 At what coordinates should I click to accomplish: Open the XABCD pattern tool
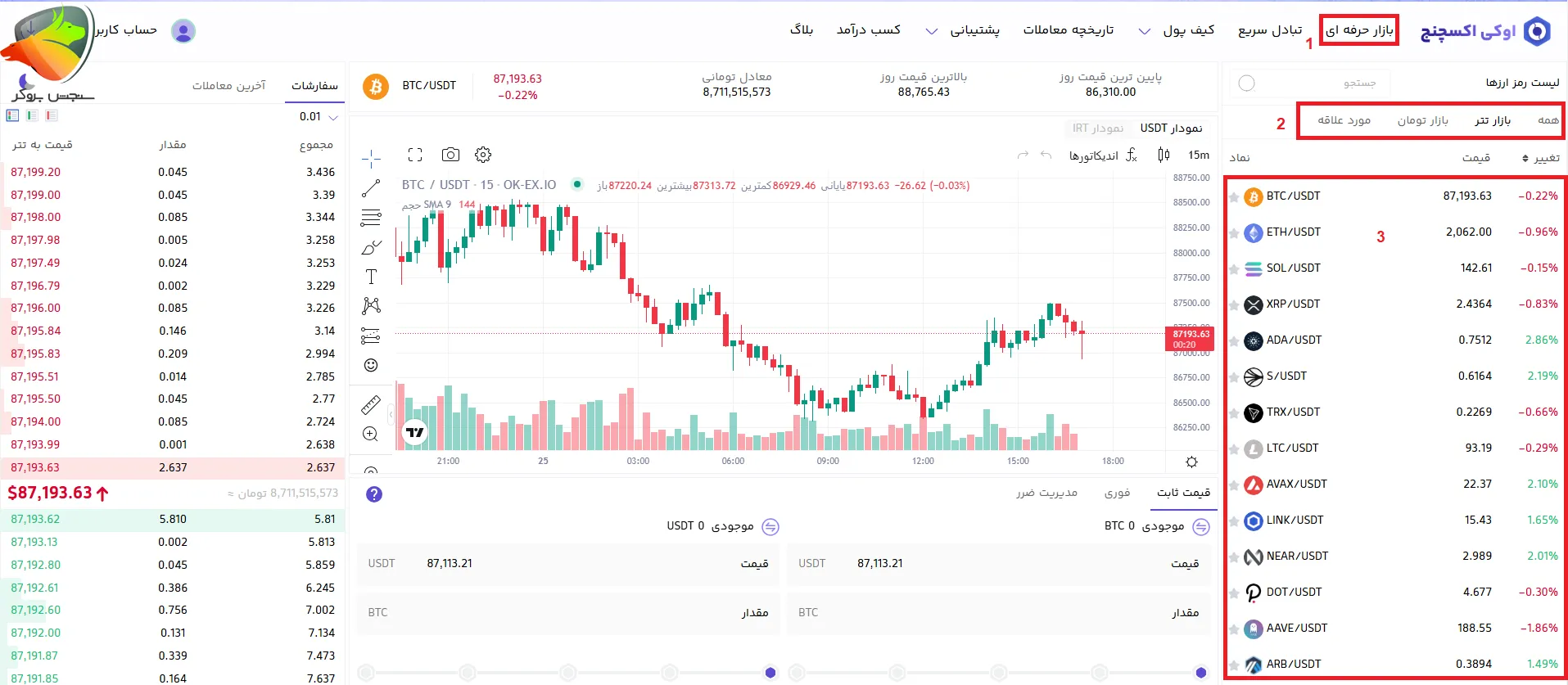tap(371, 306)
